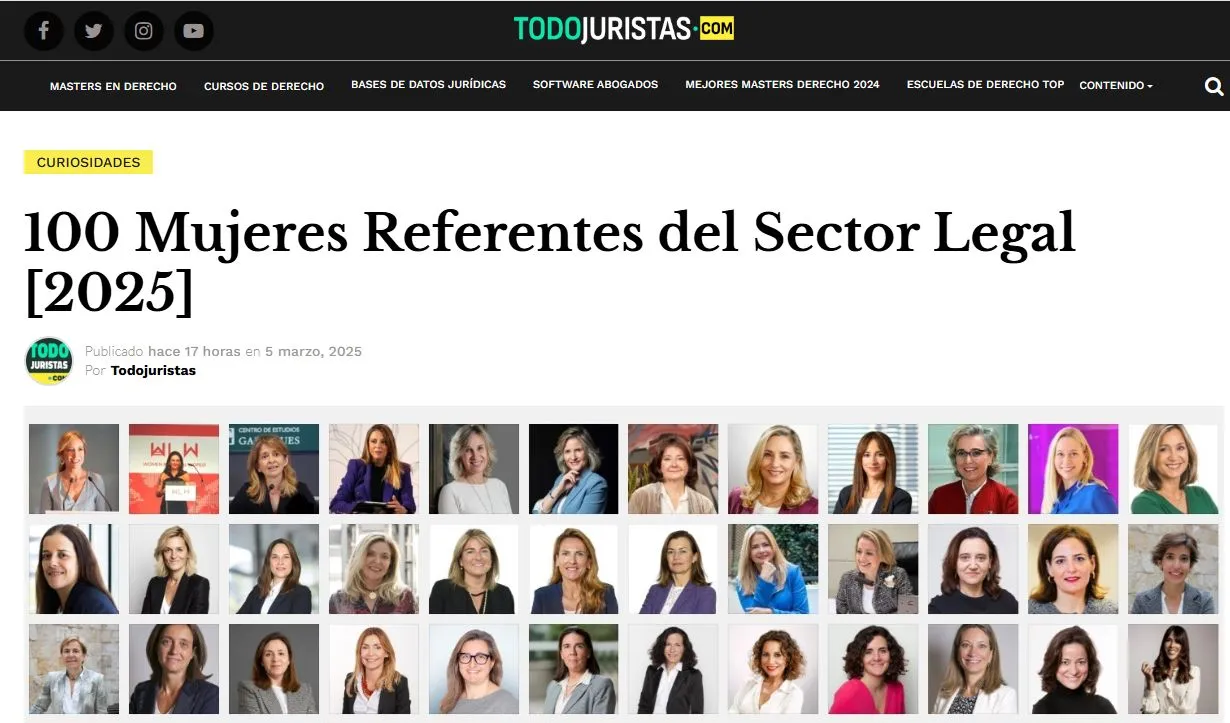Viewport: 1230px width, 723px height.
Task: Go to the TodoJuristas.com site logo
Action: pos(624,29)
